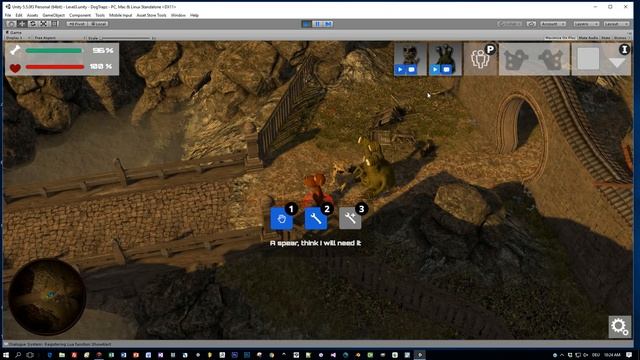Expand inventory with the down triangle
The height and width of the screenshot is (360, 640).
(617, 62)
